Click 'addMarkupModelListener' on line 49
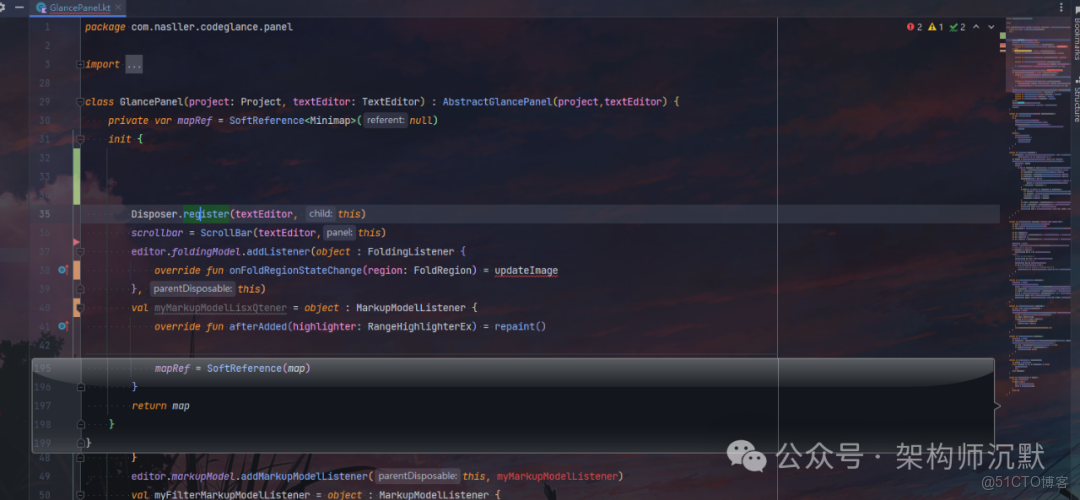Viewport: 1080px width, 500px height. tap(308, 476)
